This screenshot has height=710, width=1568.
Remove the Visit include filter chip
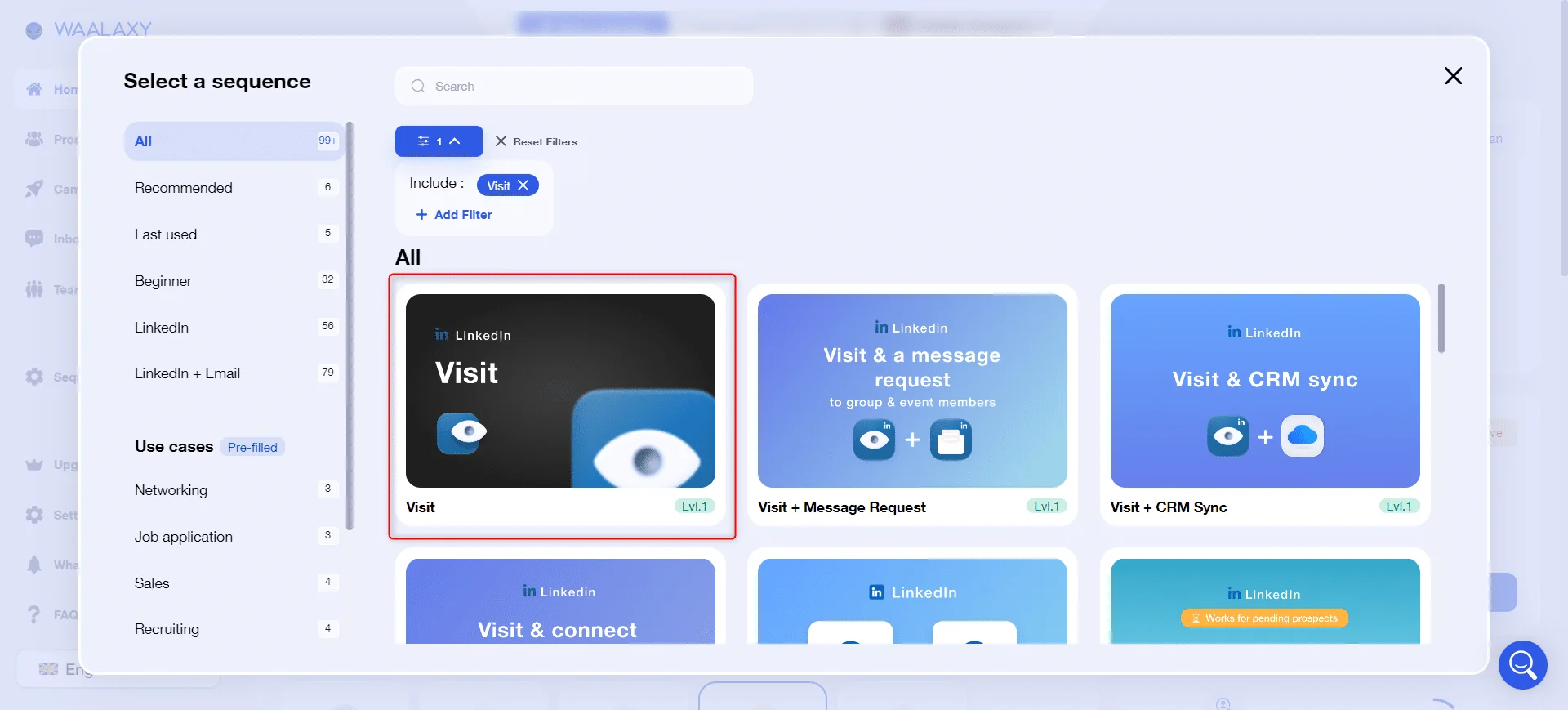click(x=523, y=185)
